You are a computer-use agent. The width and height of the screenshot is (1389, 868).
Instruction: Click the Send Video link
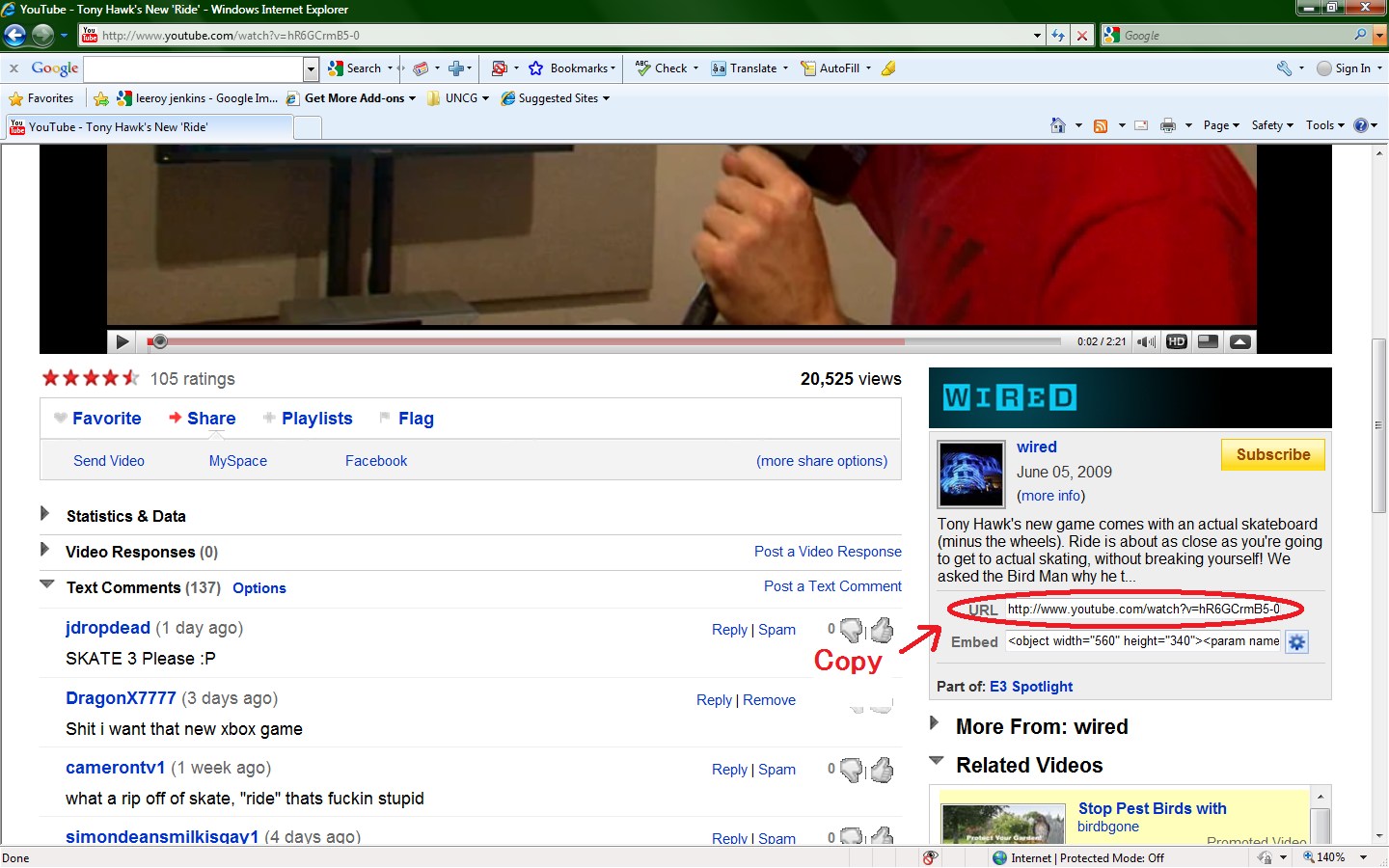pyautogui.click(x=109, y=461)
